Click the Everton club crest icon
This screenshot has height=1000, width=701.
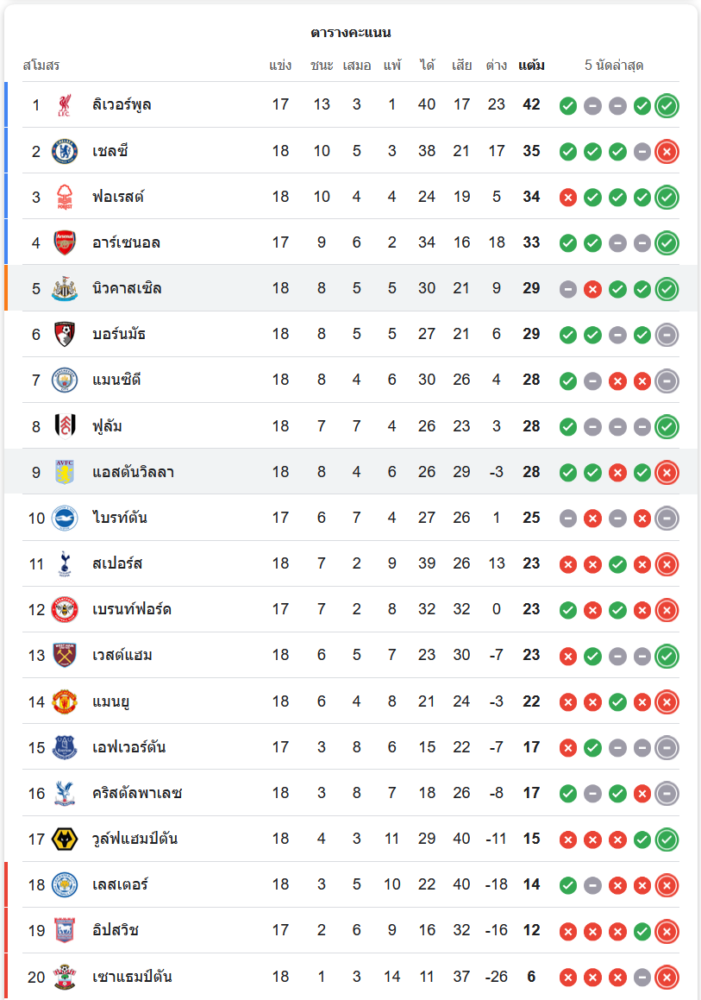pyautogui.click(x=65, y=747)
